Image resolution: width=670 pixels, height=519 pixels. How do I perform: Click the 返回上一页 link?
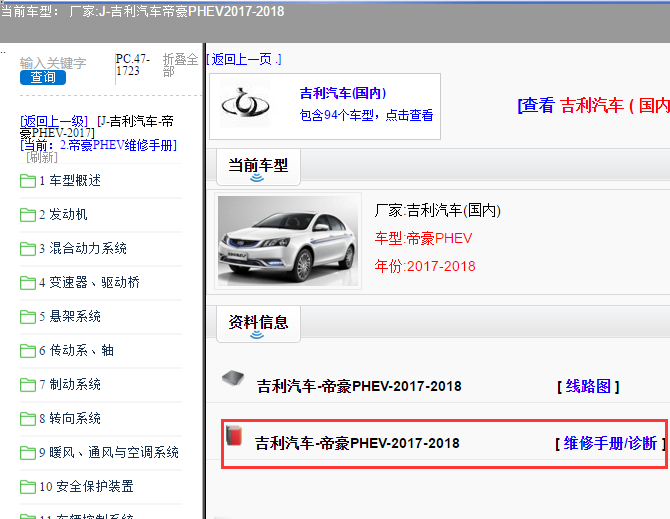tap(244, 59)
